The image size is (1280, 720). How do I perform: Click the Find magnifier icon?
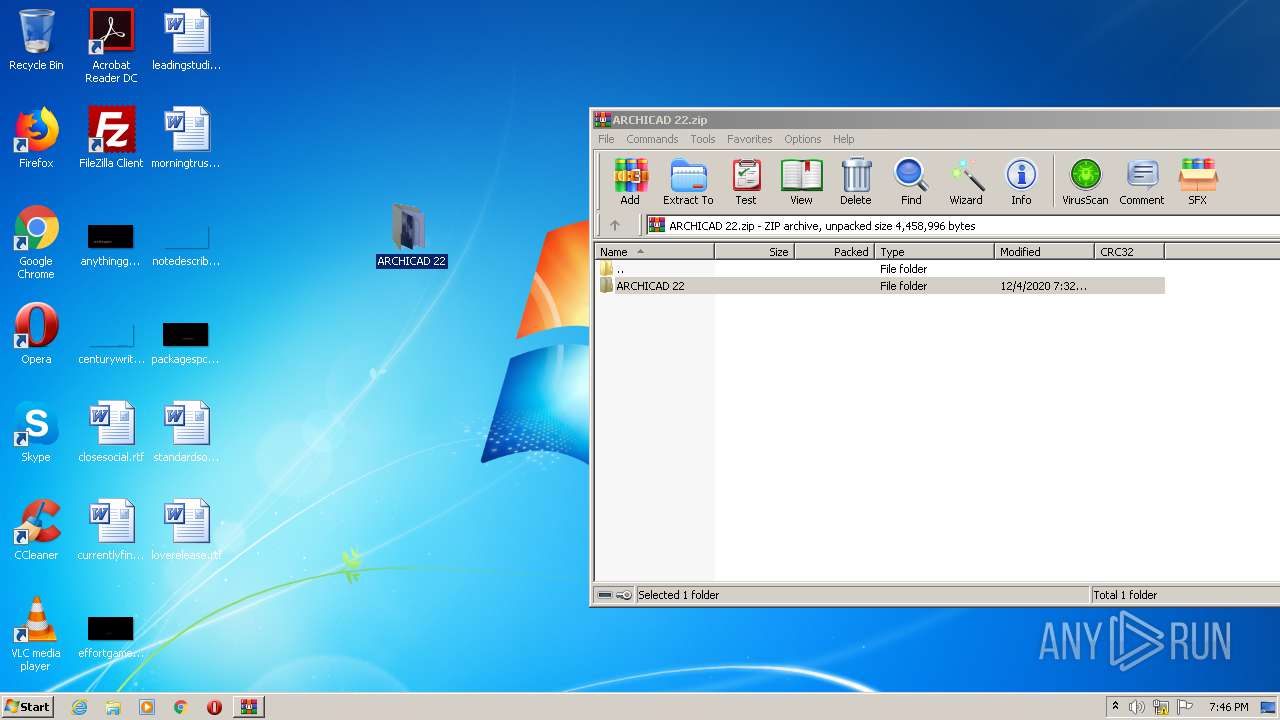pyautogui.click(x=911, y=182)
